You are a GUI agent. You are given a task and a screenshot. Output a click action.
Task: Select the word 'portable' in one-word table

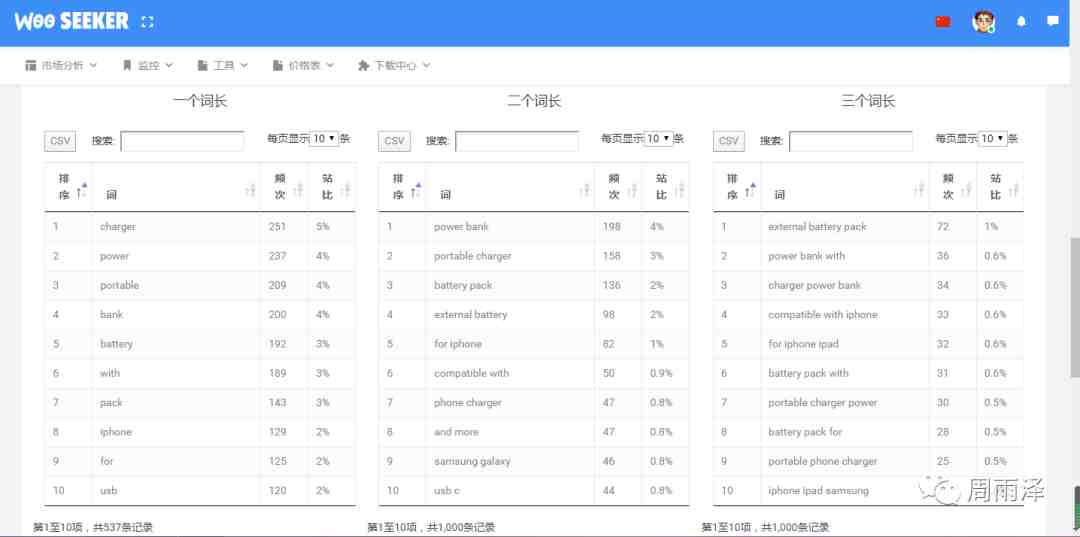[119, 285]
